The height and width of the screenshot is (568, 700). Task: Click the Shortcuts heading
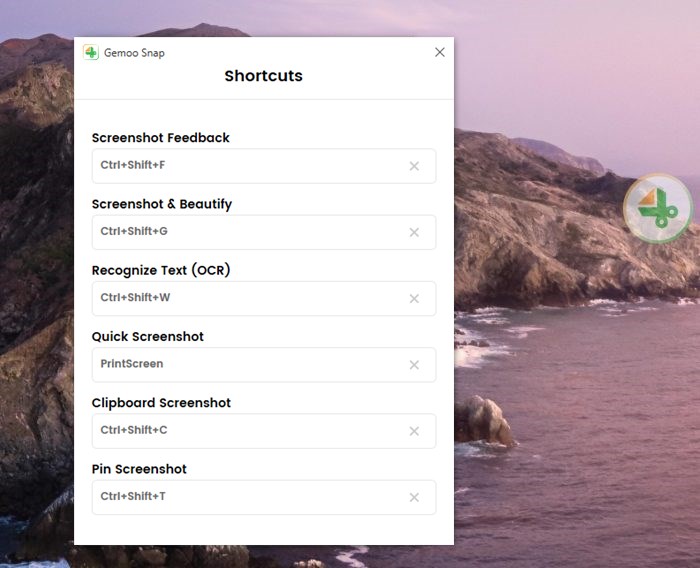coord(263,75)
